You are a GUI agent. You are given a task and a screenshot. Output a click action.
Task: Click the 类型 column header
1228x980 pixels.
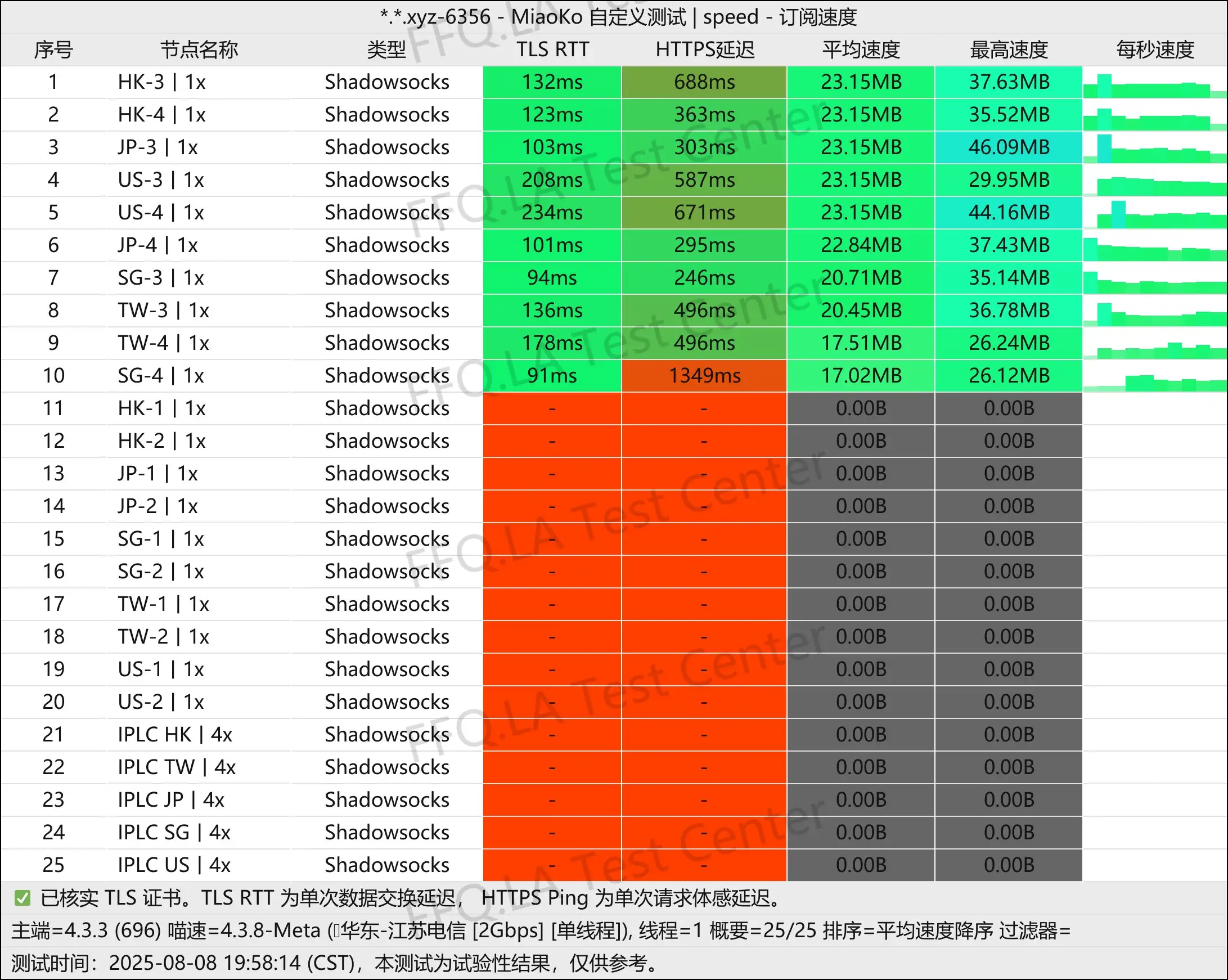click(387, 50)
